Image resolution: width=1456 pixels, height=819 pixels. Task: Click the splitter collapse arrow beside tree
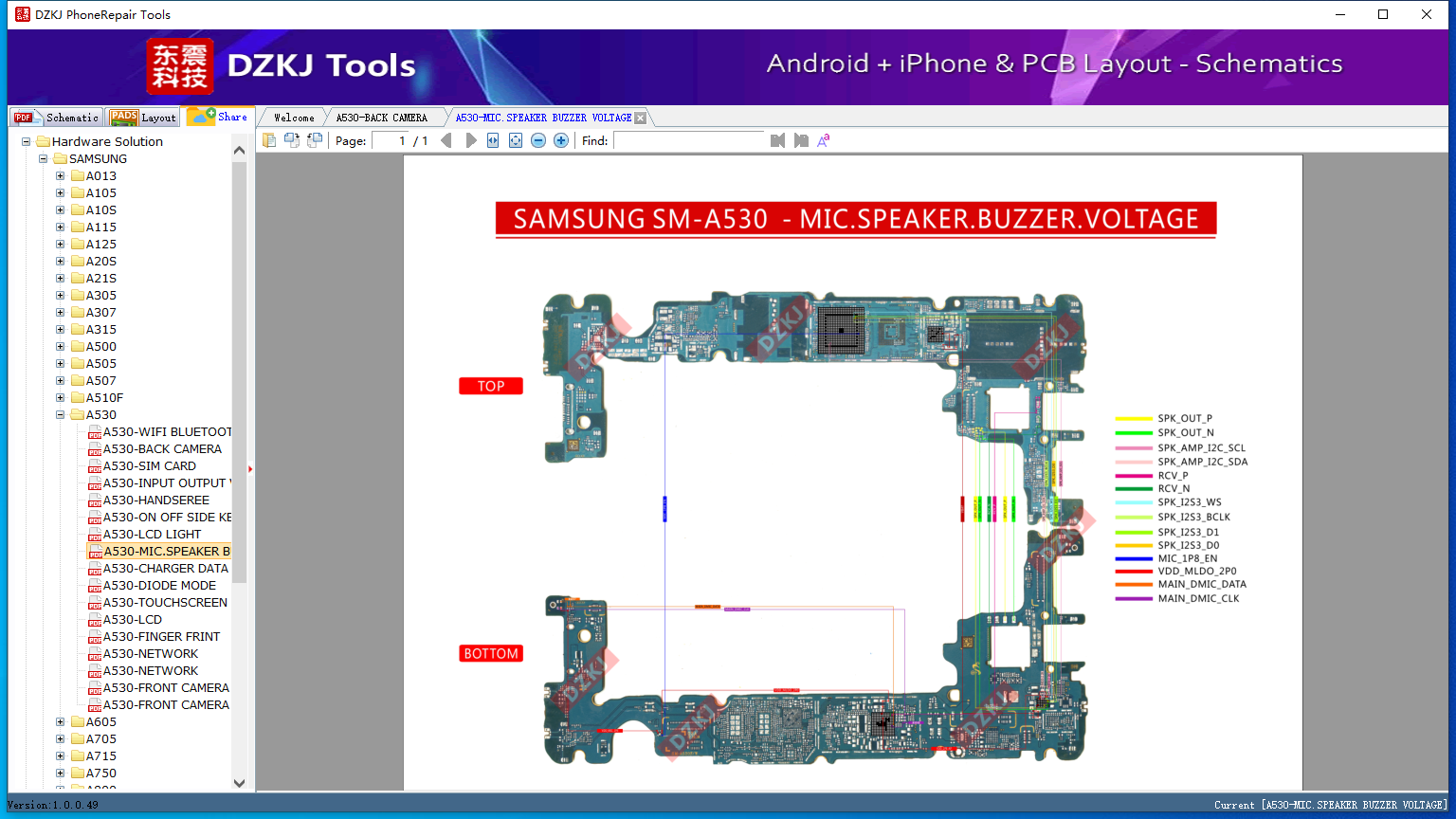pyautogui.click(x=250, y=468)
